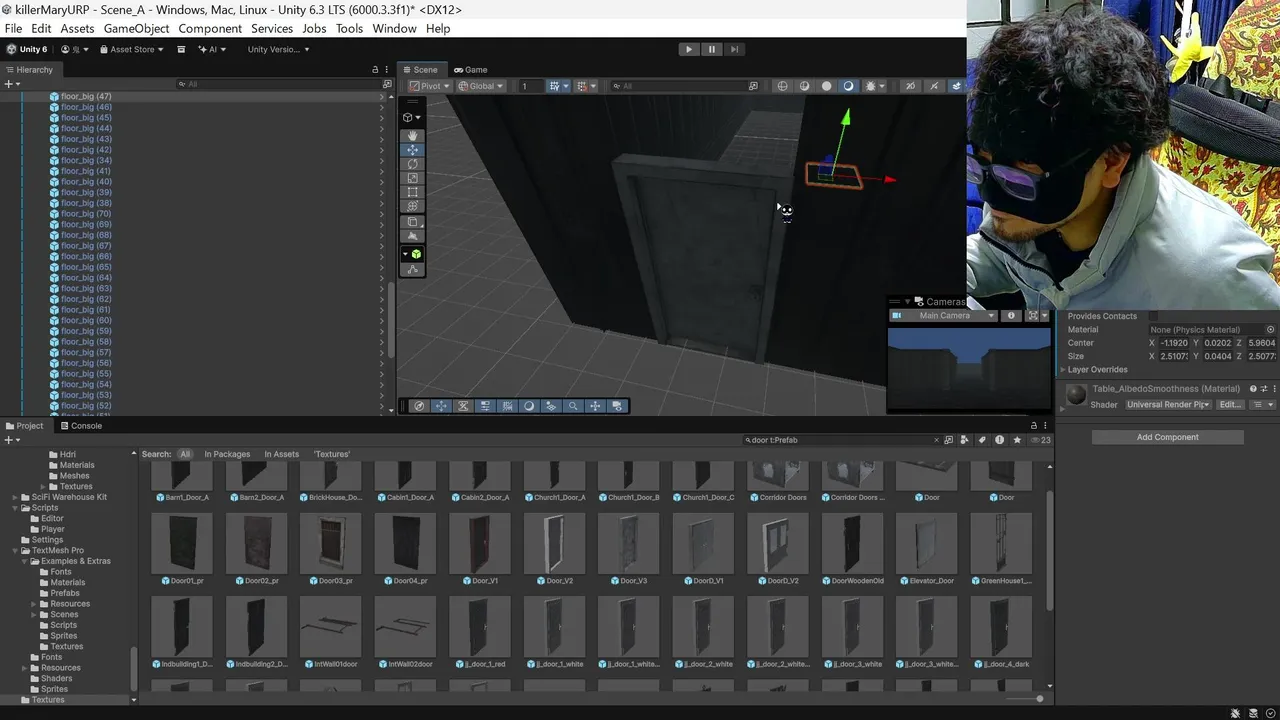Expand the SciFi Warehouse Kit folder
Viewport: 1280px width, 720px height.
coord(14,497)
